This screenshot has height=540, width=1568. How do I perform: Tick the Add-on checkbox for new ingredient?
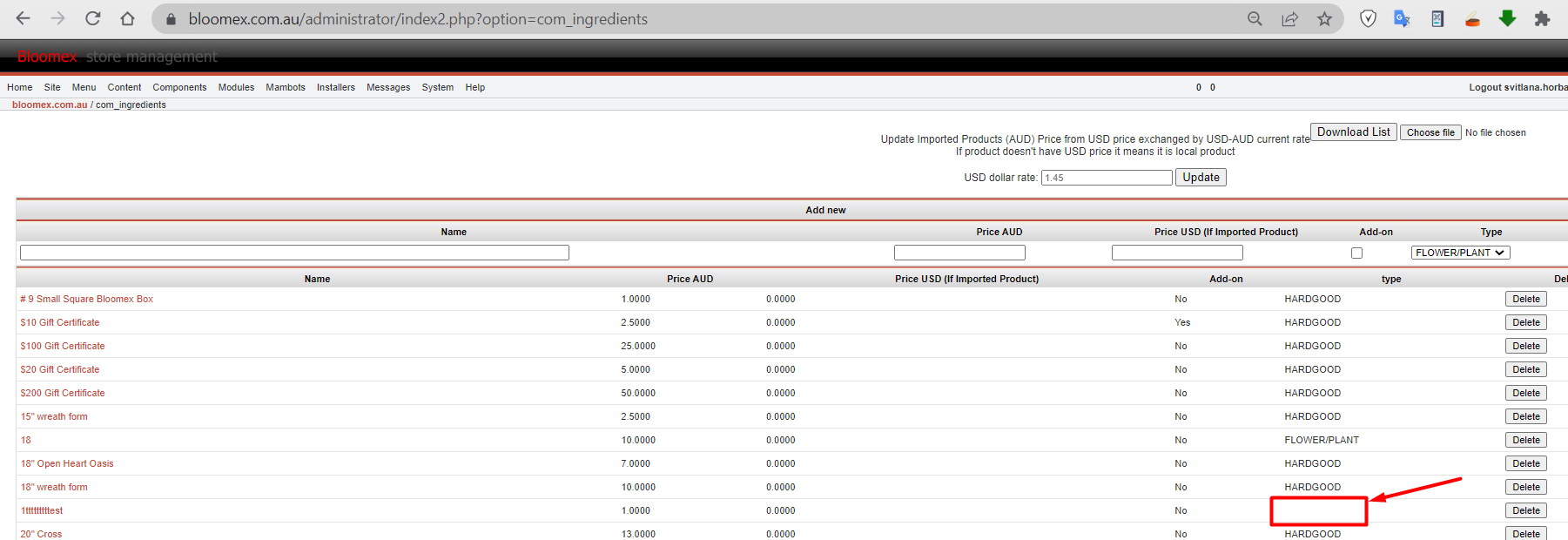(x=1356, y=253)
